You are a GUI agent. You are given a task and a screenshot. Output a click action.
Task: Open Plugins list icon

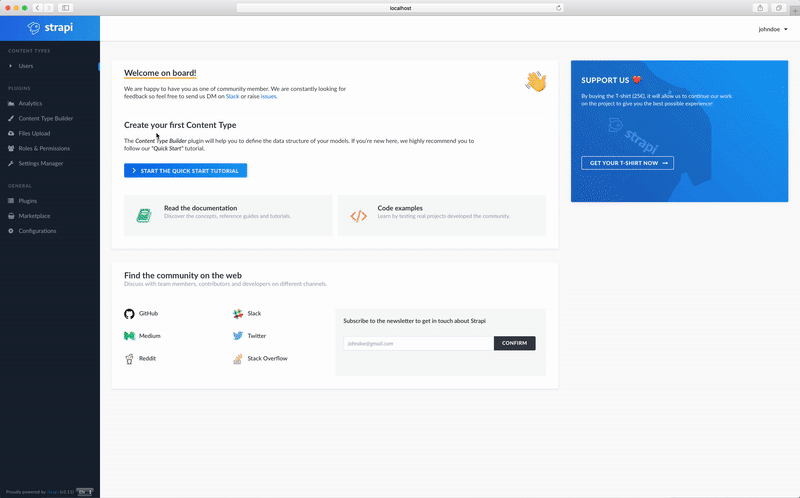pos(11,201)
